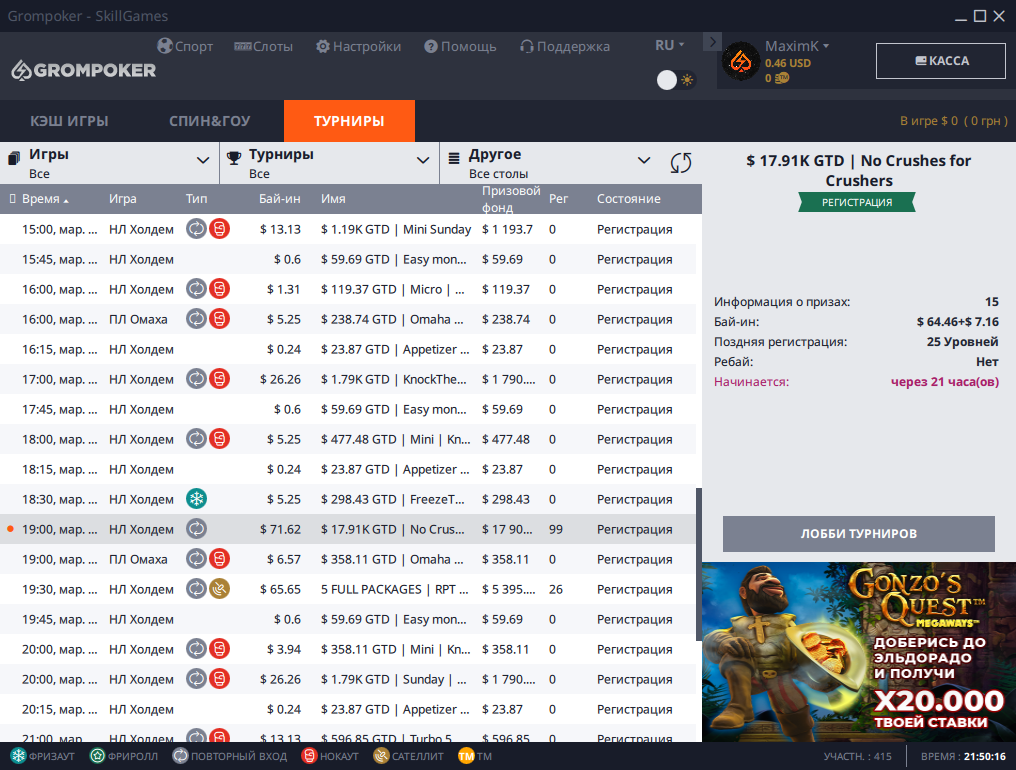The height and width of the screenshot is (770, 1016).
Task: Click knockout icon on $119.37 GTD Micro row
Action: click(x=220, y=288)
